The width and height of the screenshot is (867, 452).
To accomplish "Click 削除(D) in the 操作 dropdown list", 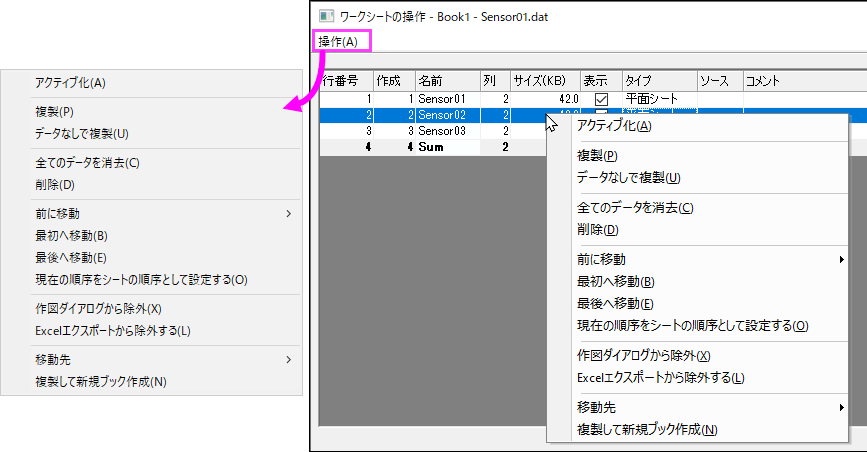I will point(55,185).
